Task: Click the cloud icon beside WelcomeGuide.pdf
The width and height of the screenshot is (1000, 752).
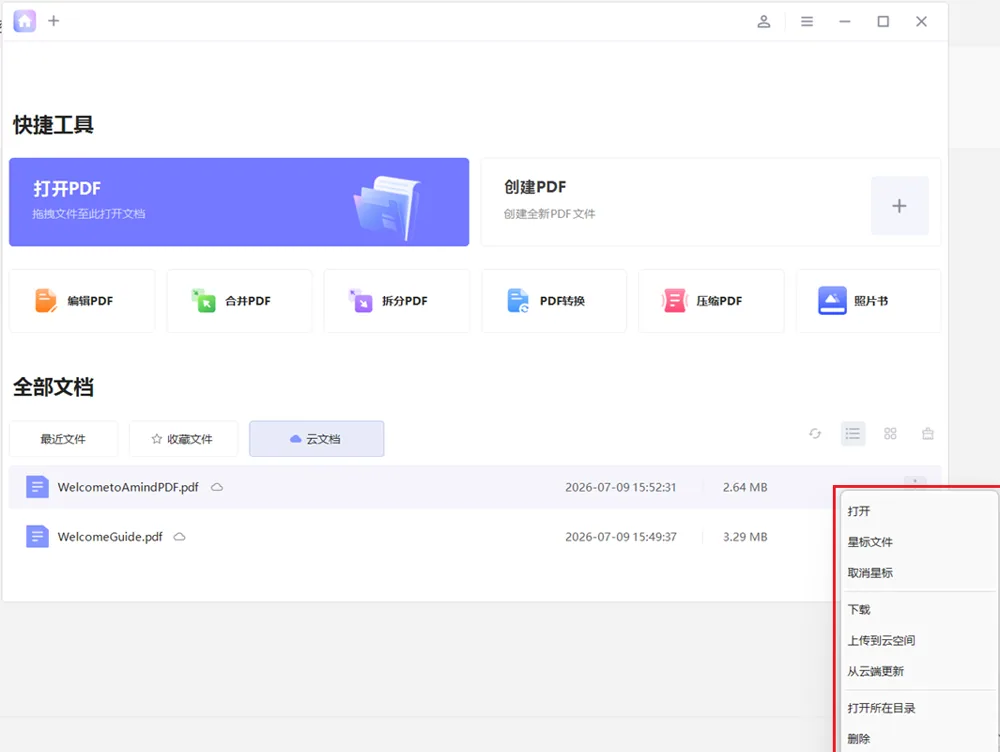Action: 180,537
